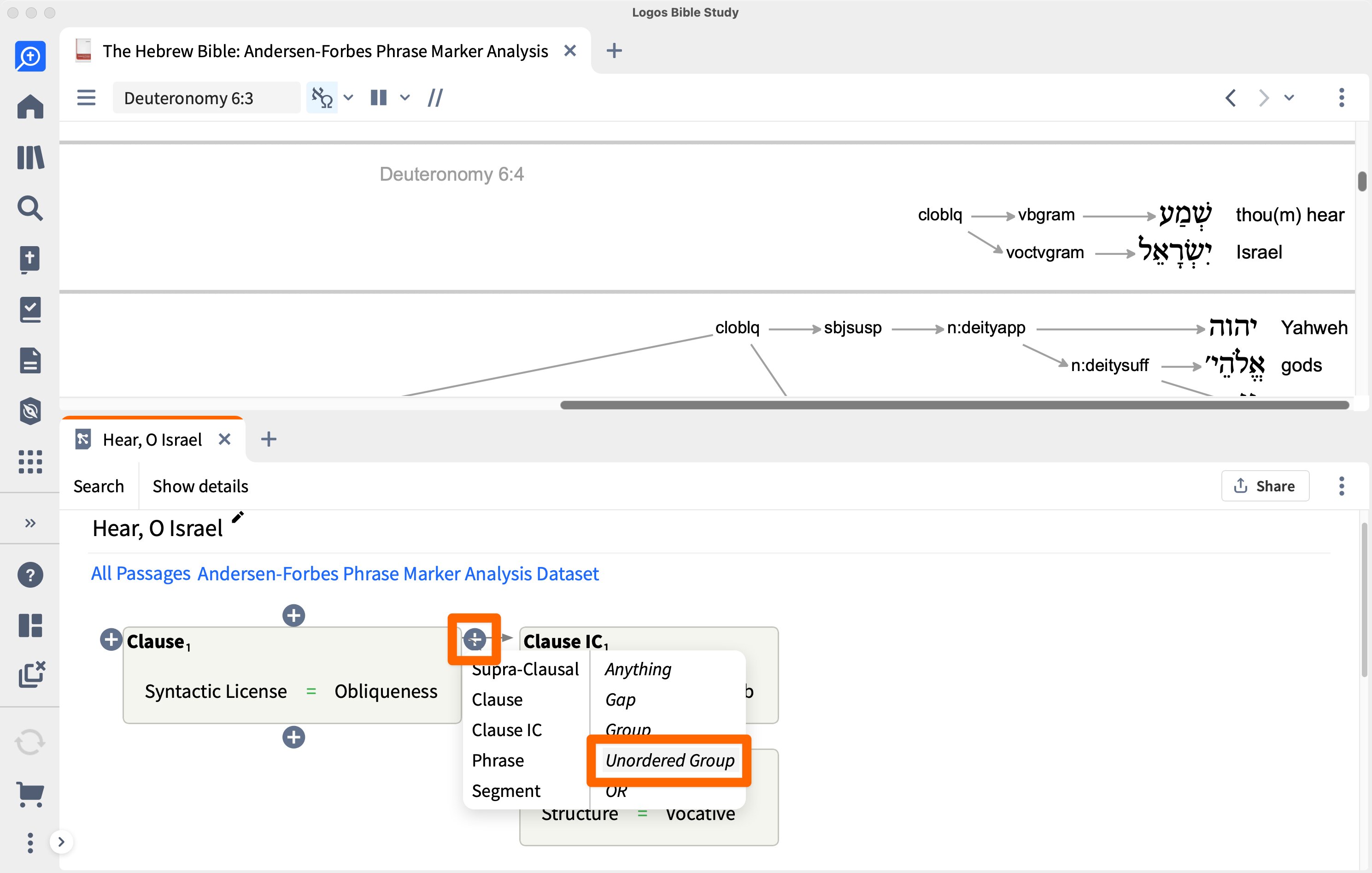Go back with the left arrow

pyautogui.click(x=1231, y=98)
